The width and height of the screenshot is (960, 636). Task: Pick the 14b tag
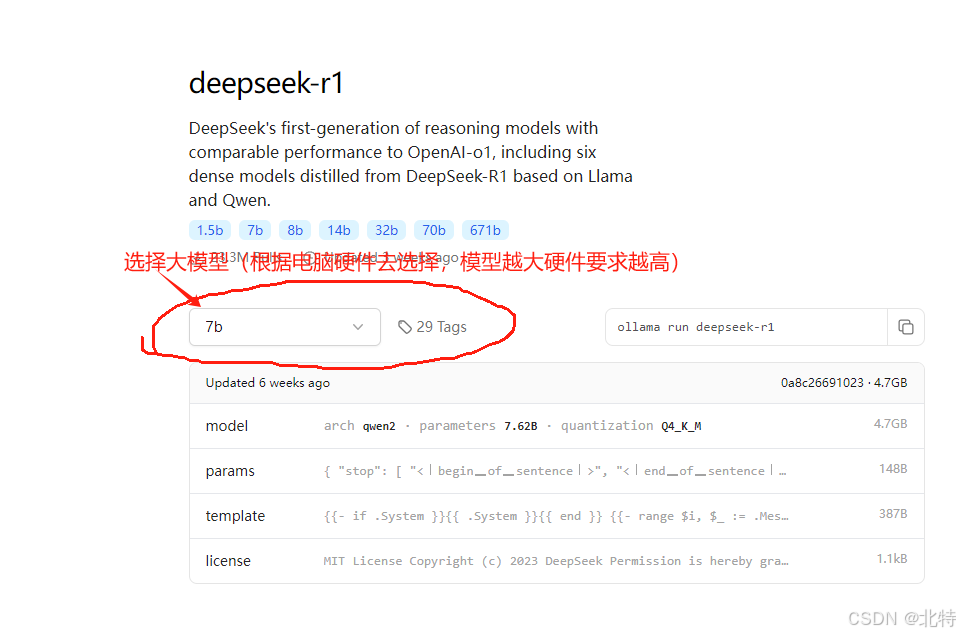[339, 230]
